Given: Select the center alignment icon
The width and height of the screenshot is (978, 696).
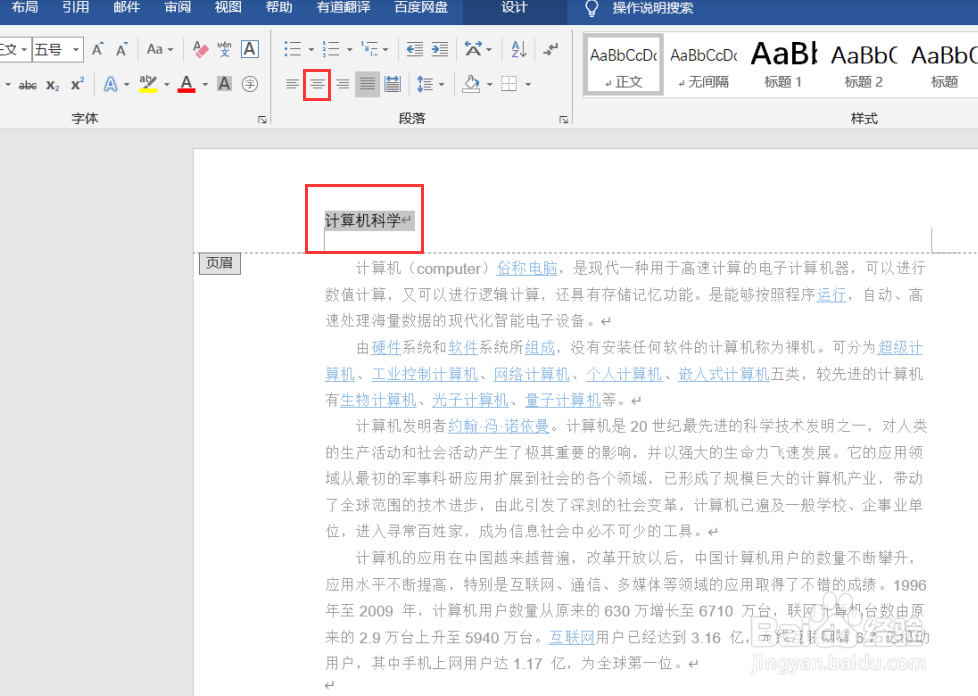Looking at the screenshot, I should [317, 85].
